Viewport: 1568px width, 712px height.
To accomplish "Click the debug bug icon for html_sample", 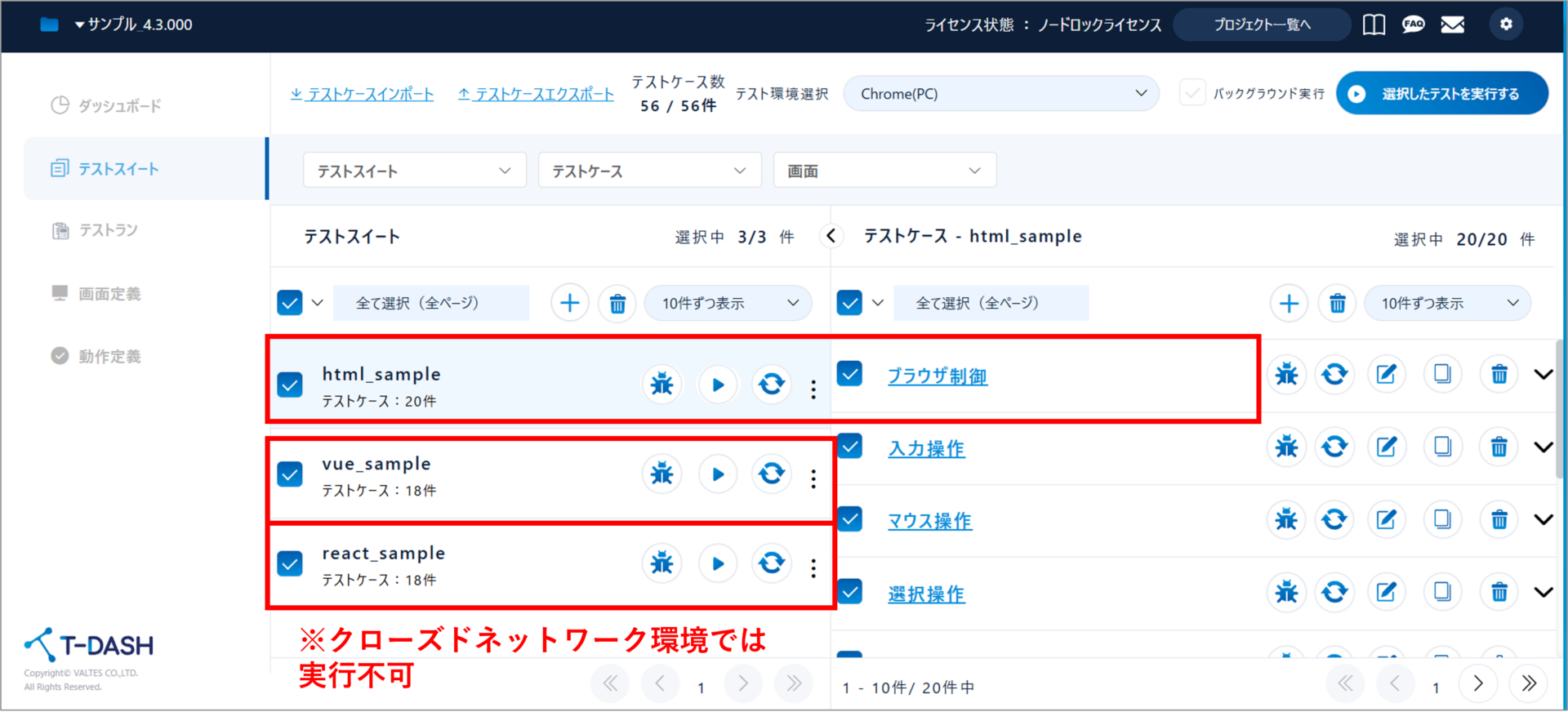I will point(661,384).
